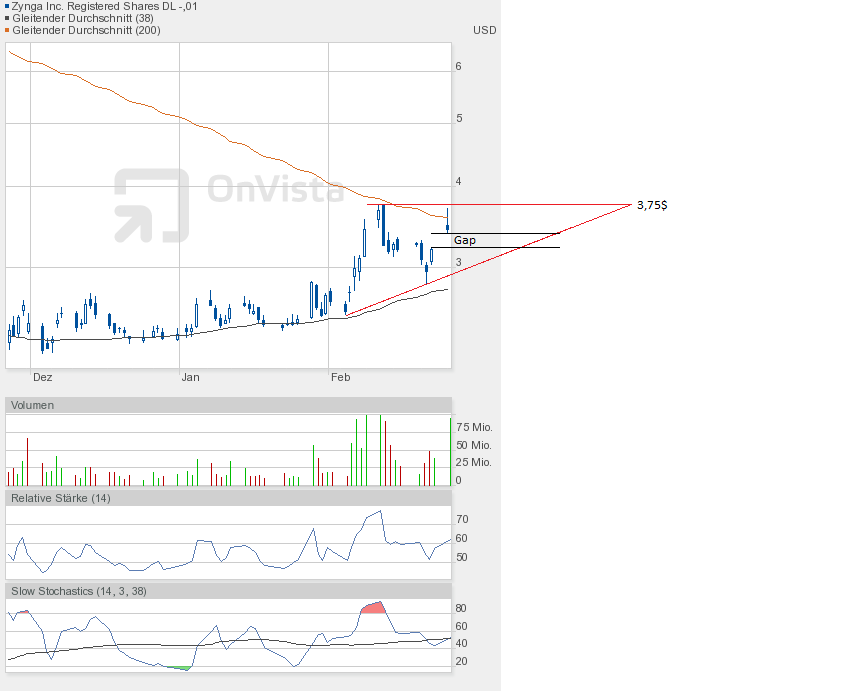
Task: Click the orange 200-day average legend marker
Action: tap(8, 31)
